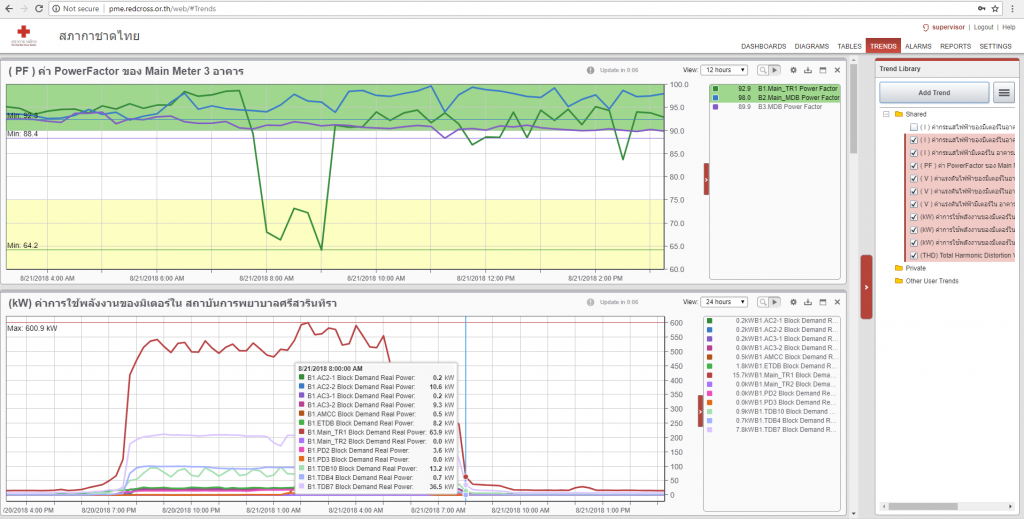
Task: Open the 24 hours View dropdown
Action: click(x=724, y=302)
